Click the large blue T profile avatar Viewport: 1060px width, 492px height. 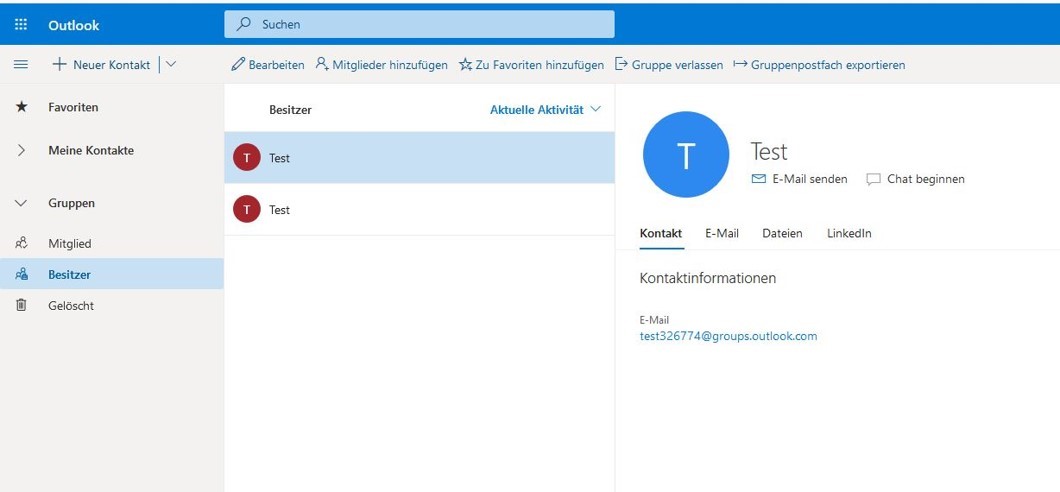686,155
